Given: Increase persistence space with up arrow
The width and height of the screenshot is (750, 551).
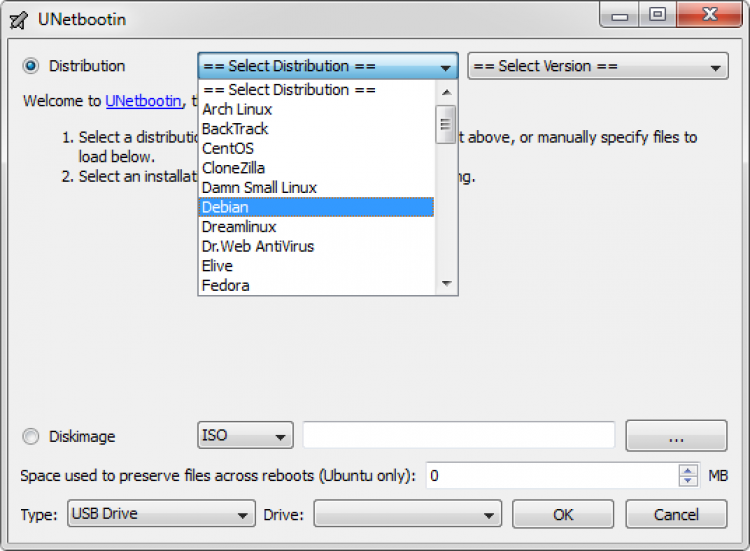Looking at the screenshot, I should (x=688, y=470).
